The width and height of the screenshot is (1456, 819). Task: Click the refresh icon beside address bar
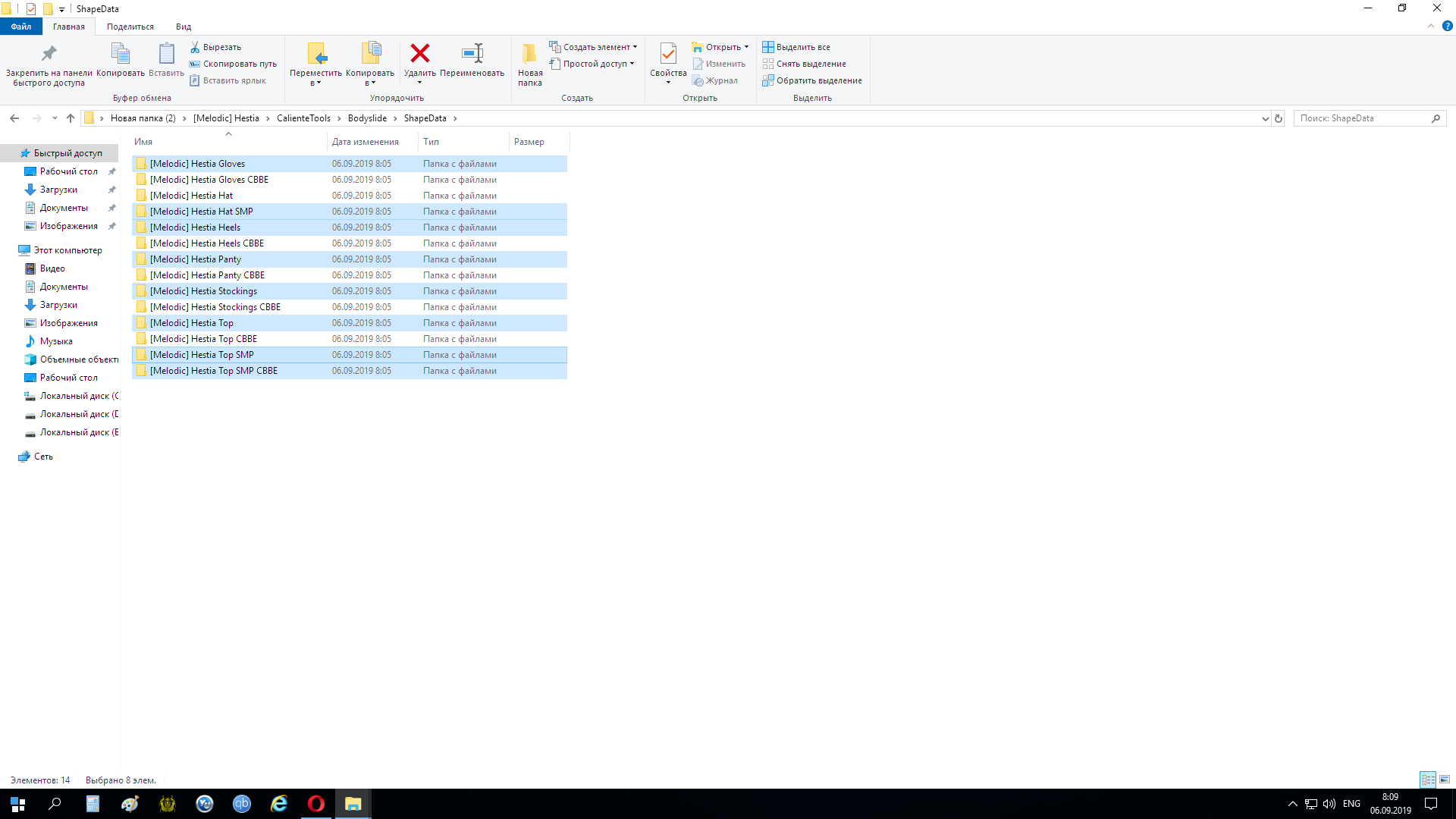click(1279, 118)
